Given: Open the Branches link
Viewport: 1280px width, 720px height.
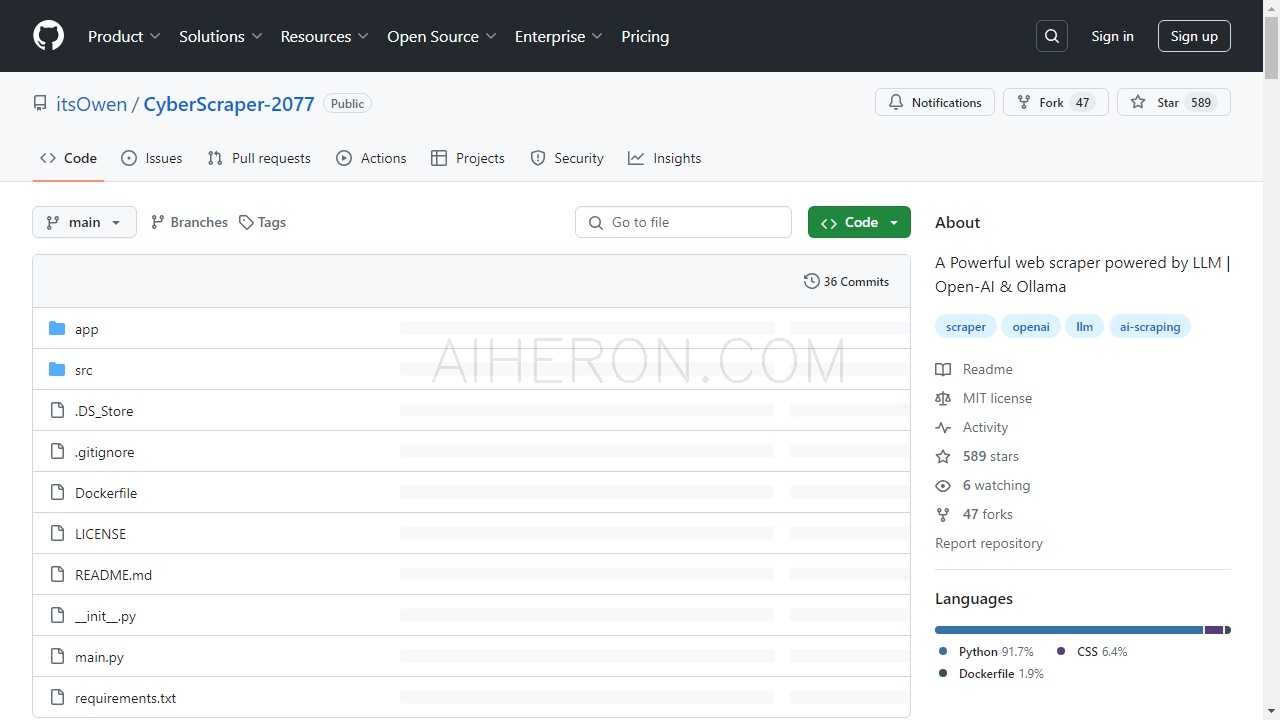Looking at the screenshot, I should coord(189,222).
